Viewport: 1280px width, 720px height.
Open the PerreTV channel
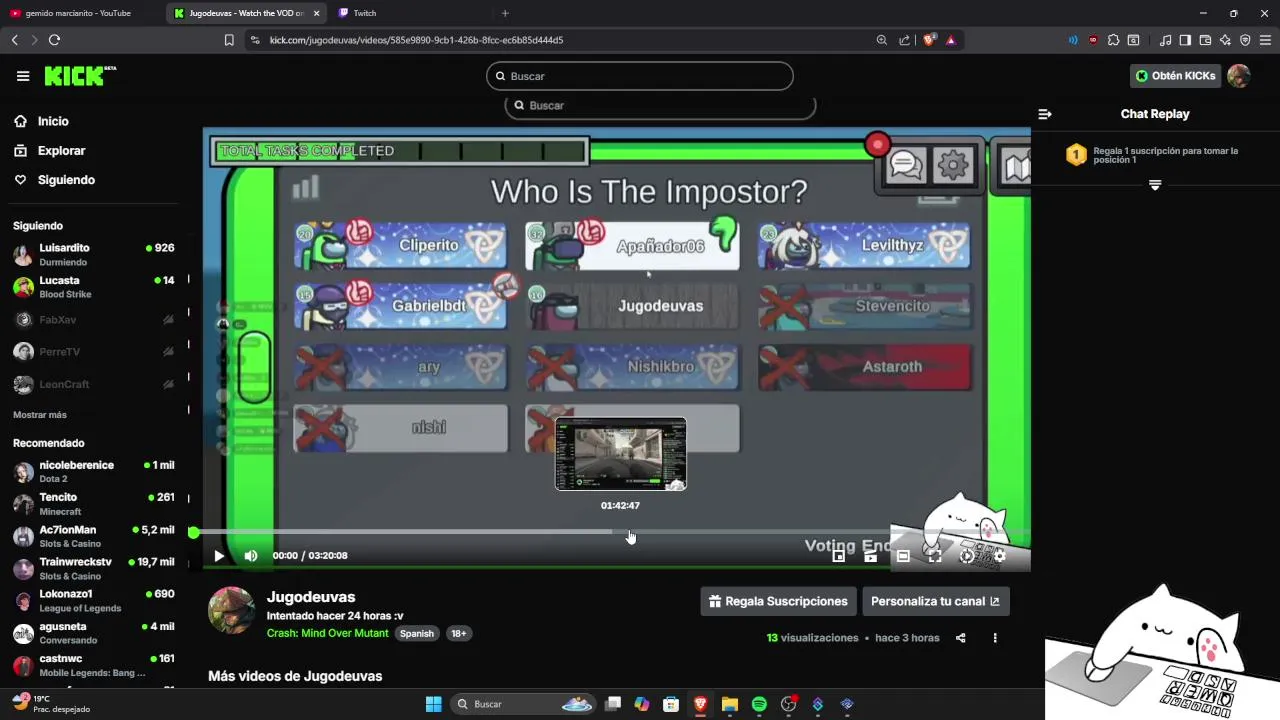pyautogui.click(x=94, y=352)
